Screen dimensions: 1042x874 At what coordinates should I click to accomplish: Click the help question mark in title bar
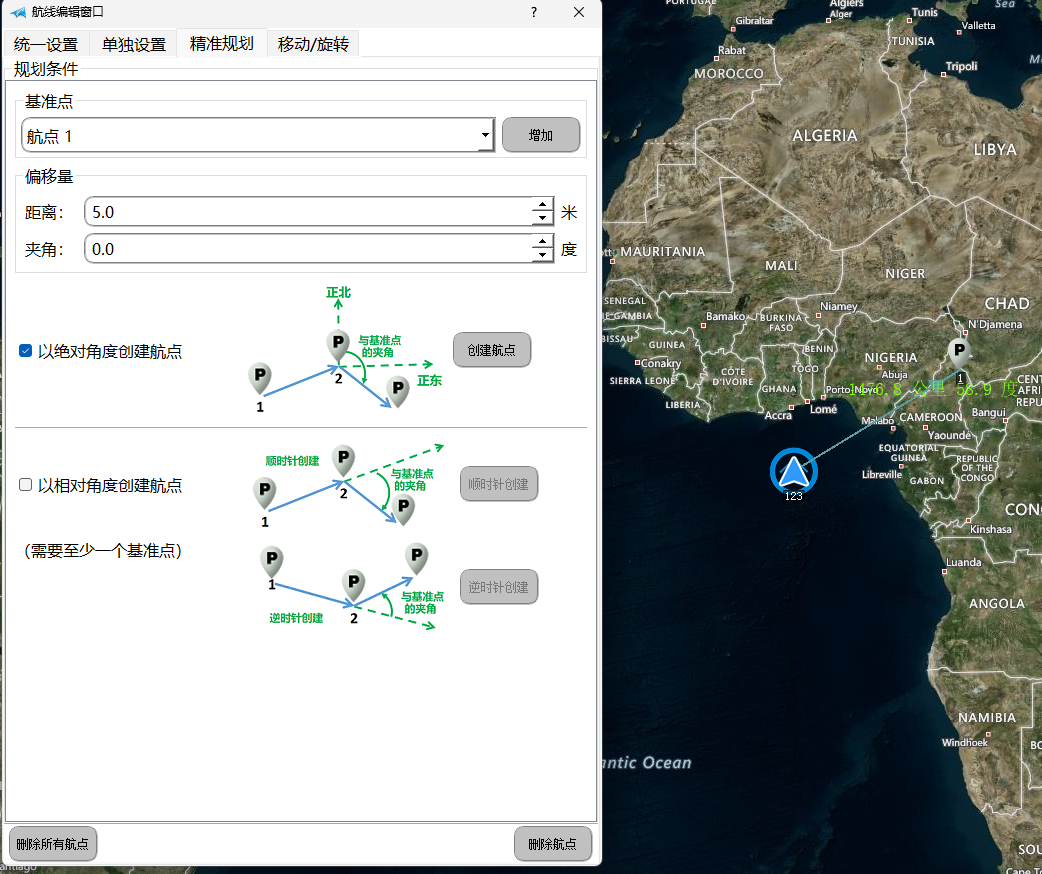click(534, 12)
